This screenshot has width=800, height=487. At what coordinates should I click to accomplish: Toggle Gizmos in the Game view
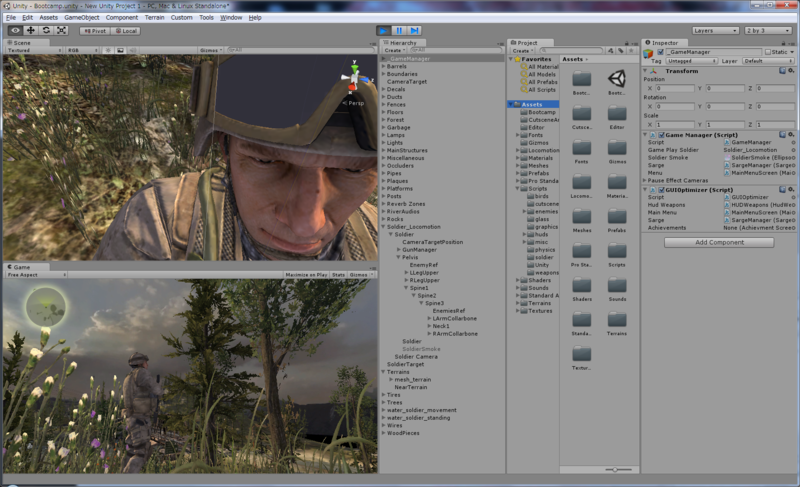360,275
